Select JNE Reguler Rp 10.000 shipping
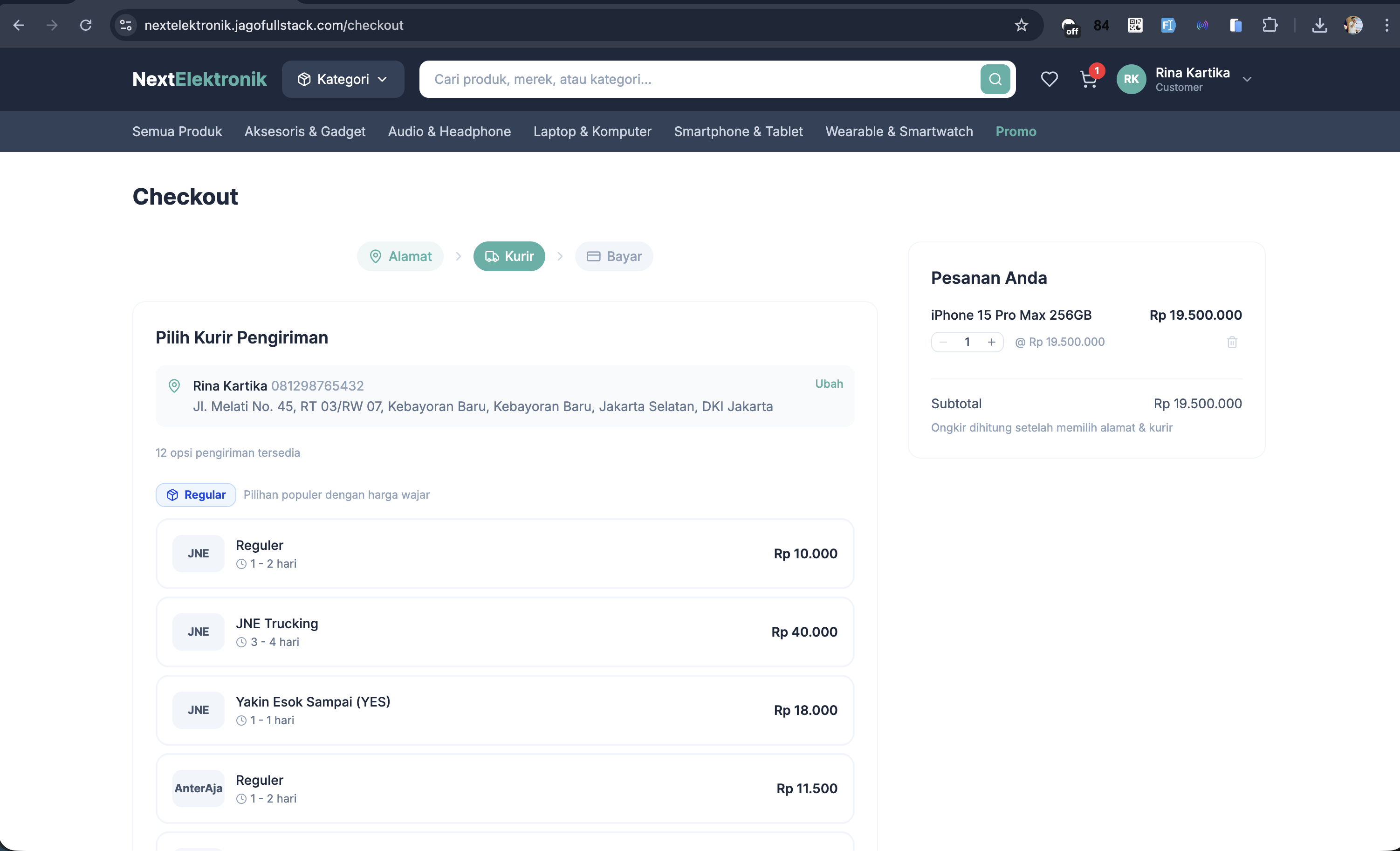Image resolution: width=1400 pixels, height=851 pixels. pyautogui.click(x=505, y=553)
